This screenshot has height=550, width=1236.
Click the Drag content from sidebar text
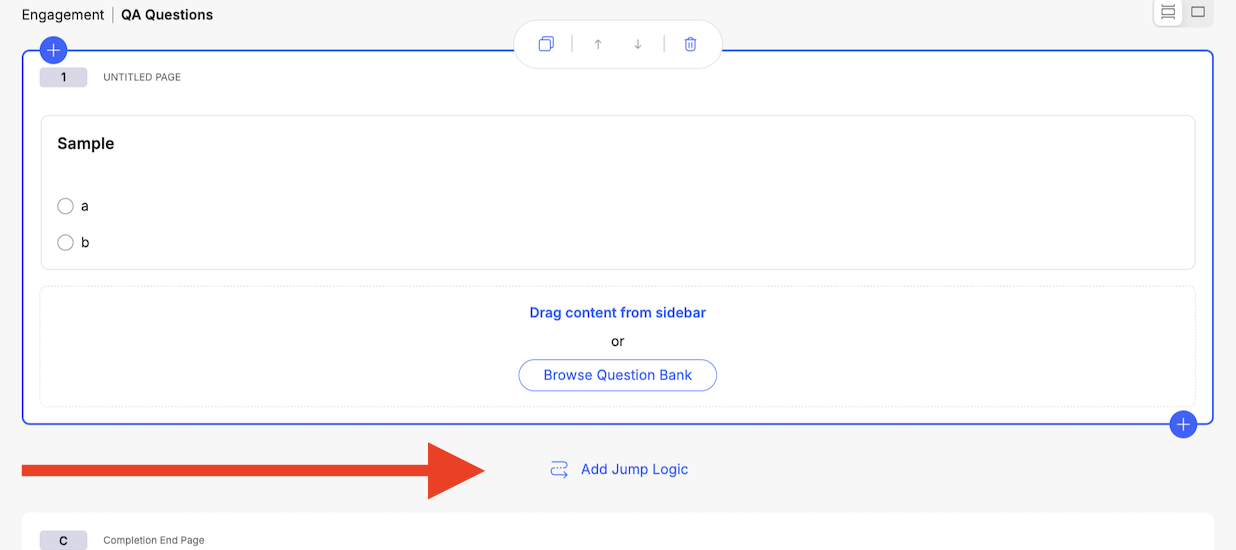tap(617, 313)
